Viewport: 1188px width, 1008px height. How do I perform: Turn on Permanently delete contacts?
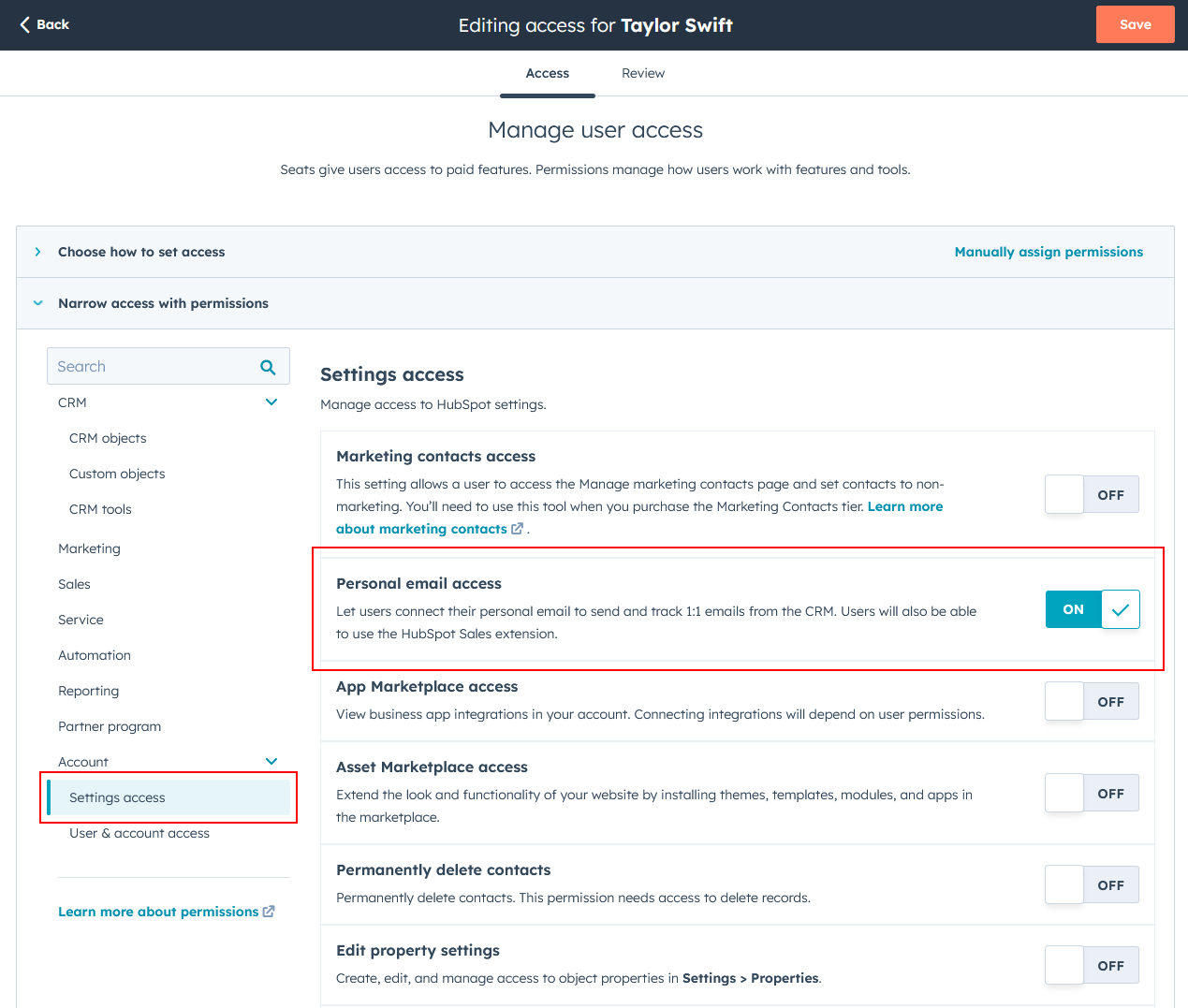point(1092,884)
